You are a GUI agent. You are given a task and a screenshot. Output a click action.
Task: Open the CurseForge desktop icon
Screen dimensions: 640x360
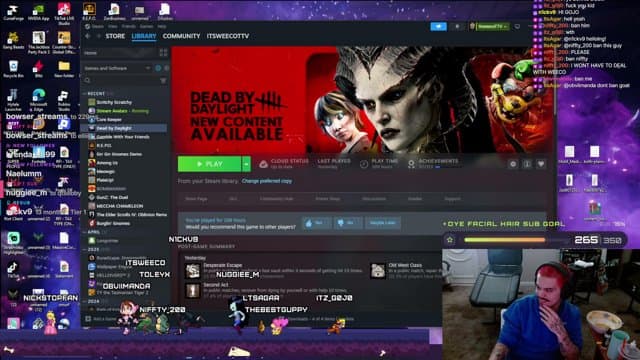tap(13, 11)
